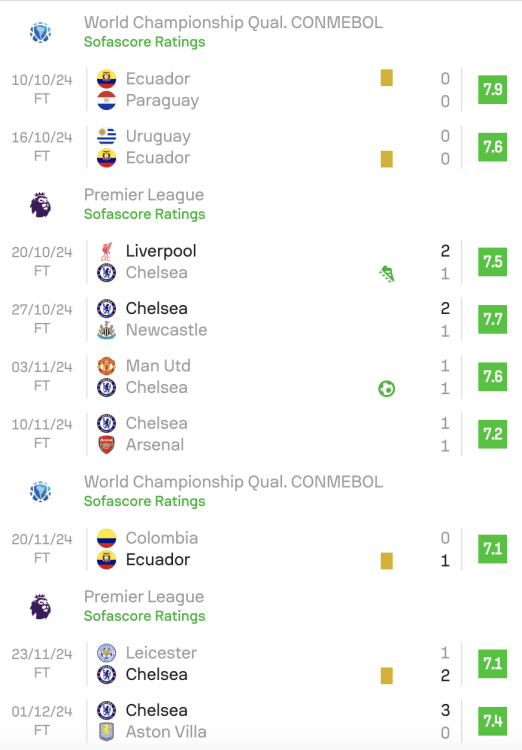The height and width of the screenshot is (750, 522).
Task: Click the yellow card in Ecuador vs Paraguay
Action: click(x=387, y=77)
